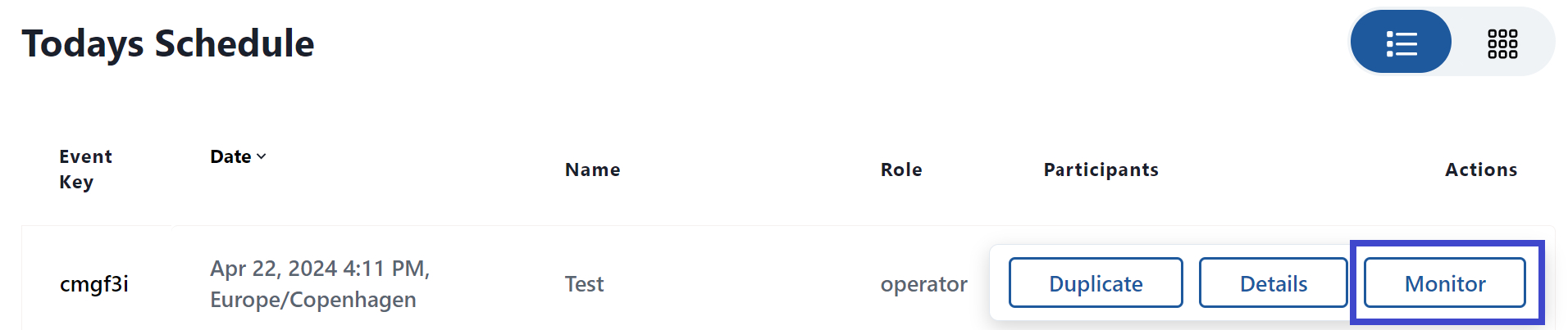1568x330 pixels.
Task: Click the Todays Schedule heading
Action: [x=168, y=43]
